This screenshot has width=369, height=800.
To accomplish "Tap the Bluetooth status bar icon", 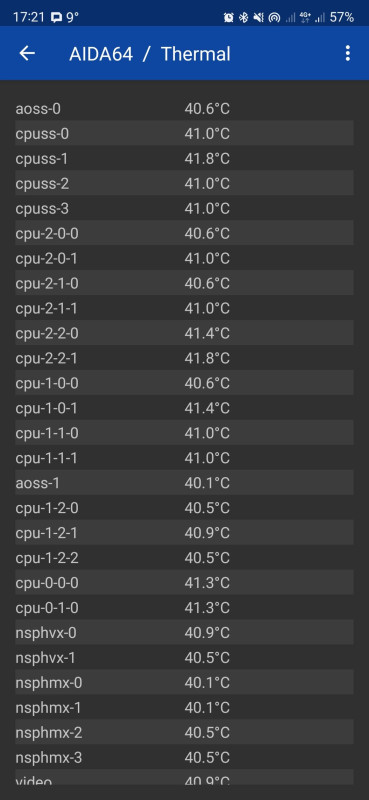I will coord(244,17).
